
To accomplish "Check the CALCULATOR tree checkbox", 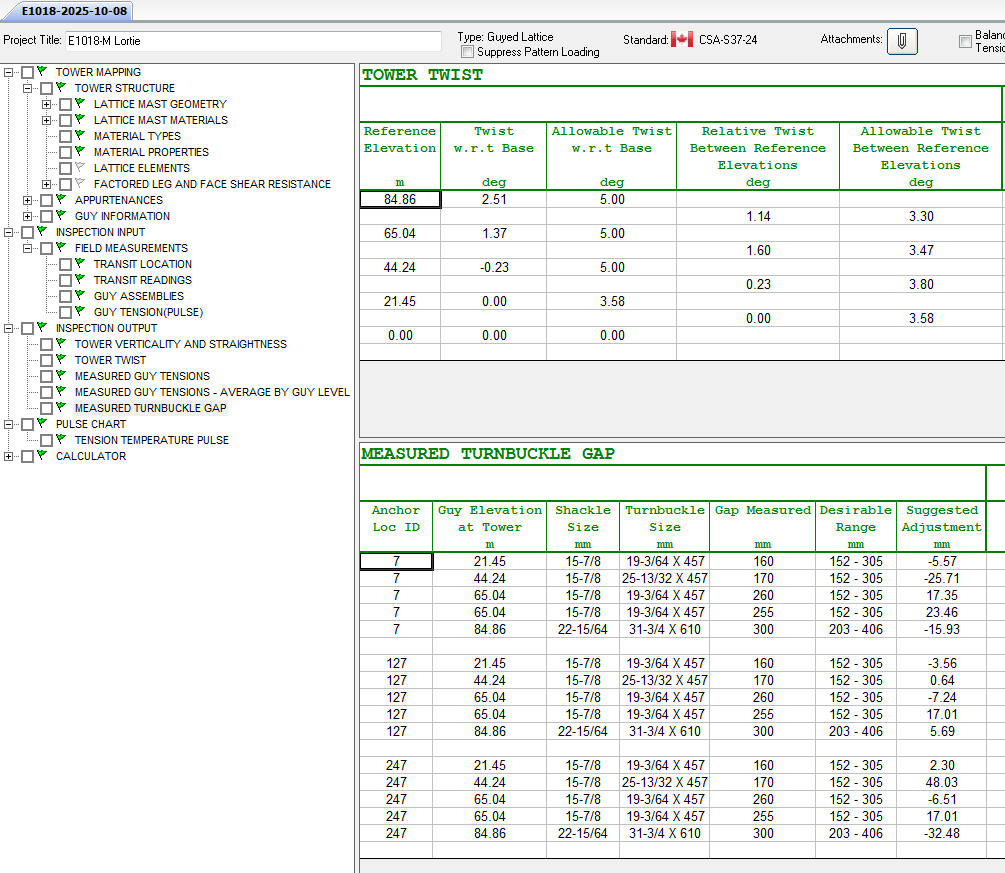I will pos(28,457).
